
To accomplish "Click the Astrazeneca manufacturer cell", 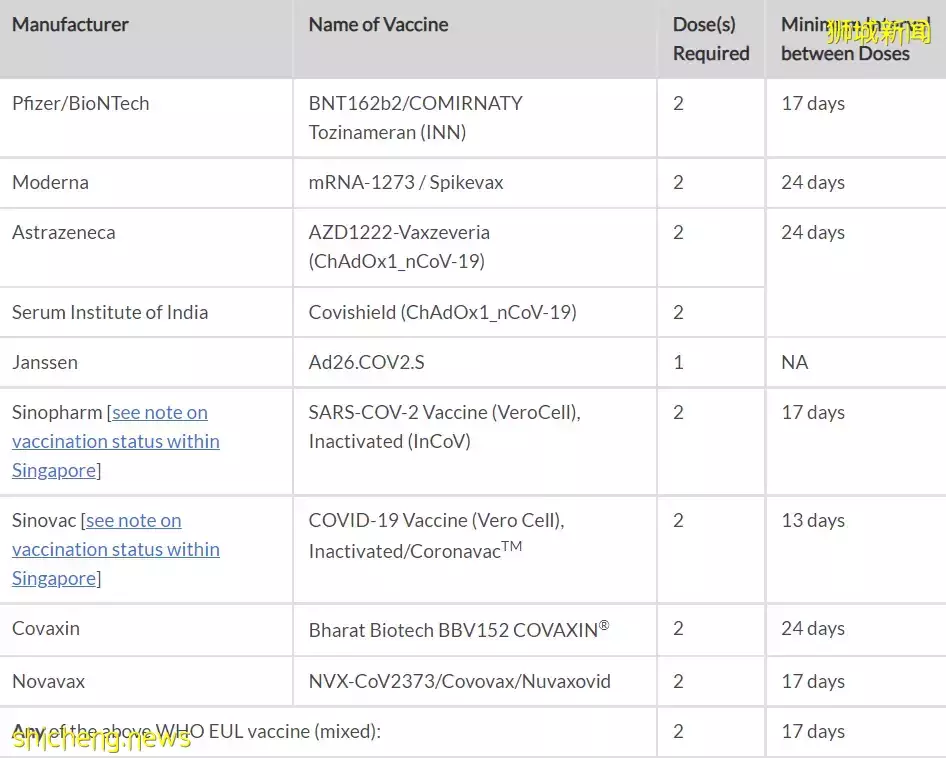I will (64, 233).
